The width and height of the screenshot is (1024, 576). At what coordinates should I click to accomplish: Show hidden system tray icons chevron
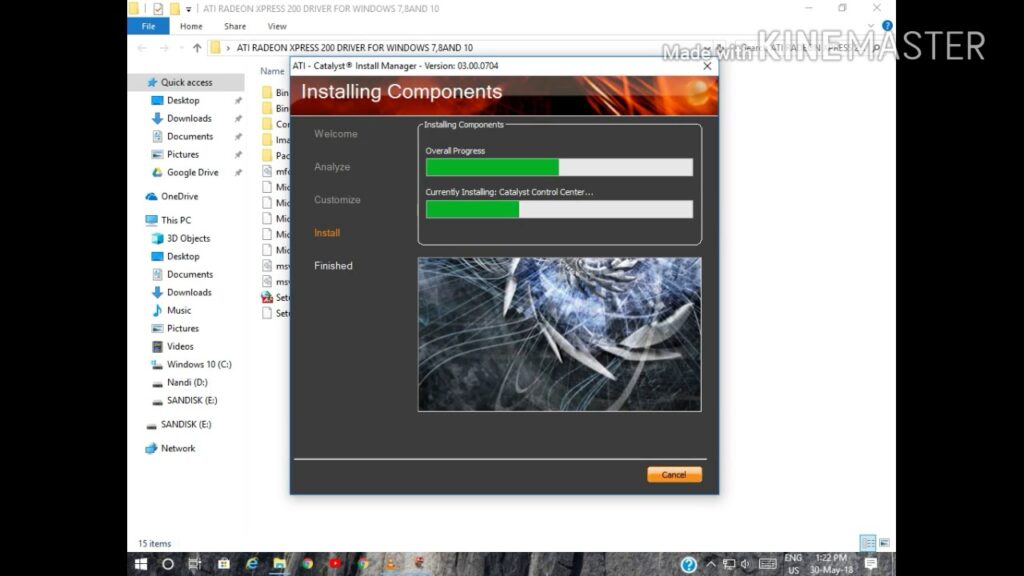pyautogui.click(x=709, y=565)
